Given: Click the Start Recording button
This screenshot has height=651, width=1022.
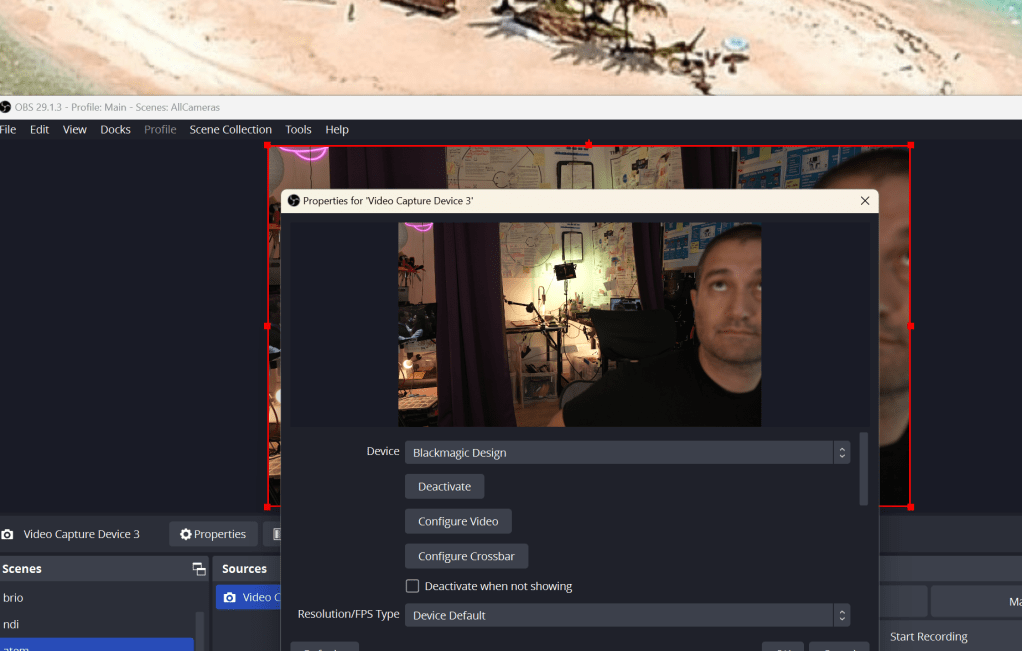Looking at the screenshot, I should point(929,637).
